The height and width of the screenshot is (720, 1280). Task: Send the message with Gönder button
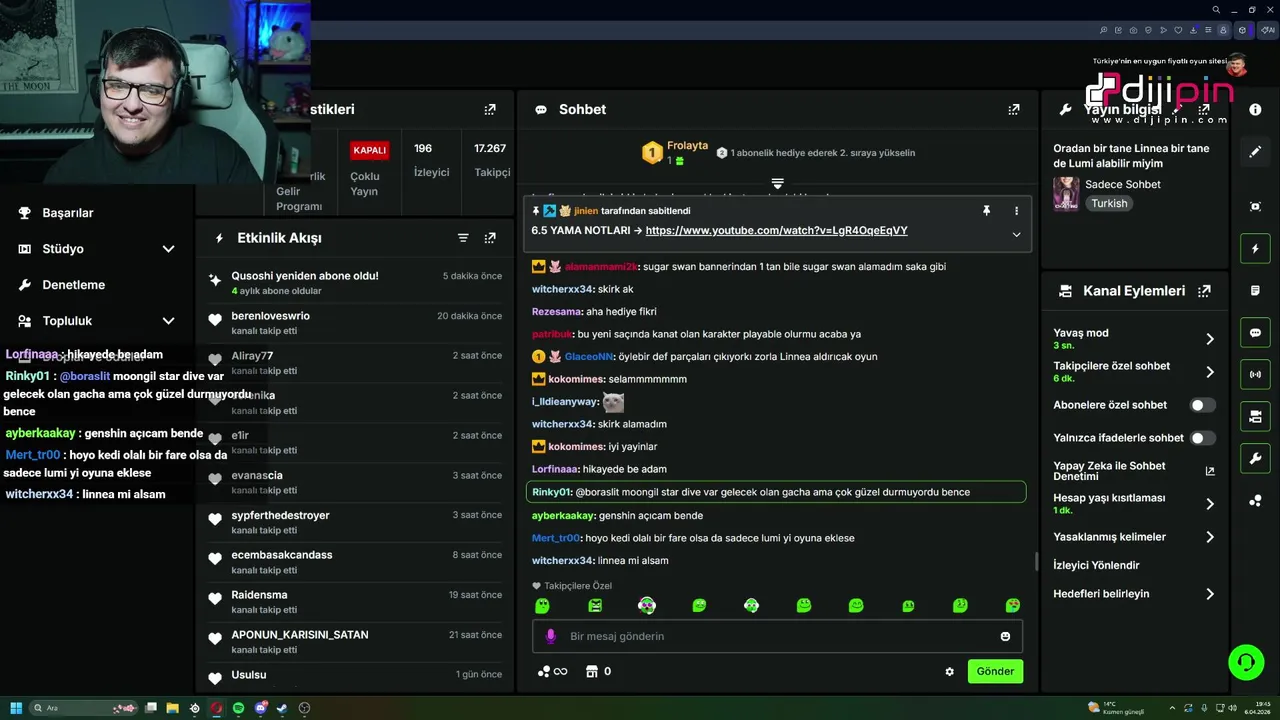click(x=995, y=672)
